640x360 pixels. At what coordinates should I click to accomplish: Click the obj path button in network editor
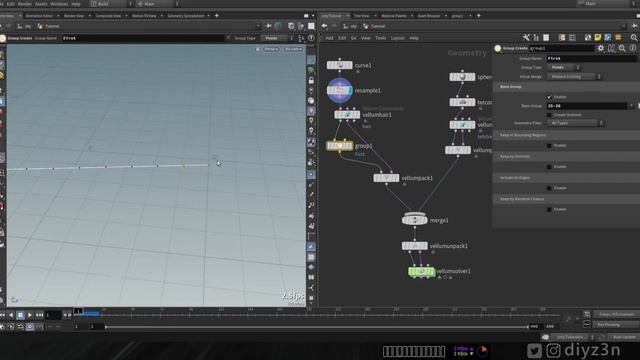point(350,26)
